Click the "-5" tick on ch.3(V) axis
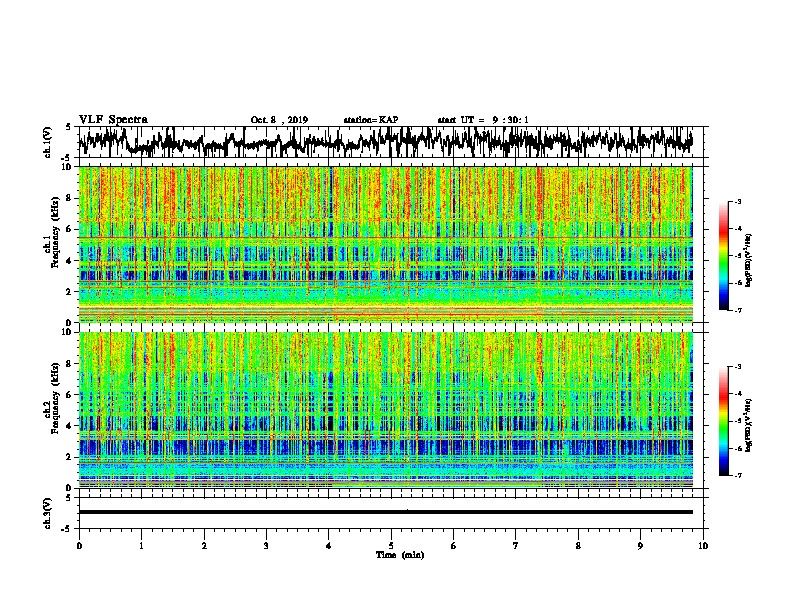 click(x=67, y=529)
